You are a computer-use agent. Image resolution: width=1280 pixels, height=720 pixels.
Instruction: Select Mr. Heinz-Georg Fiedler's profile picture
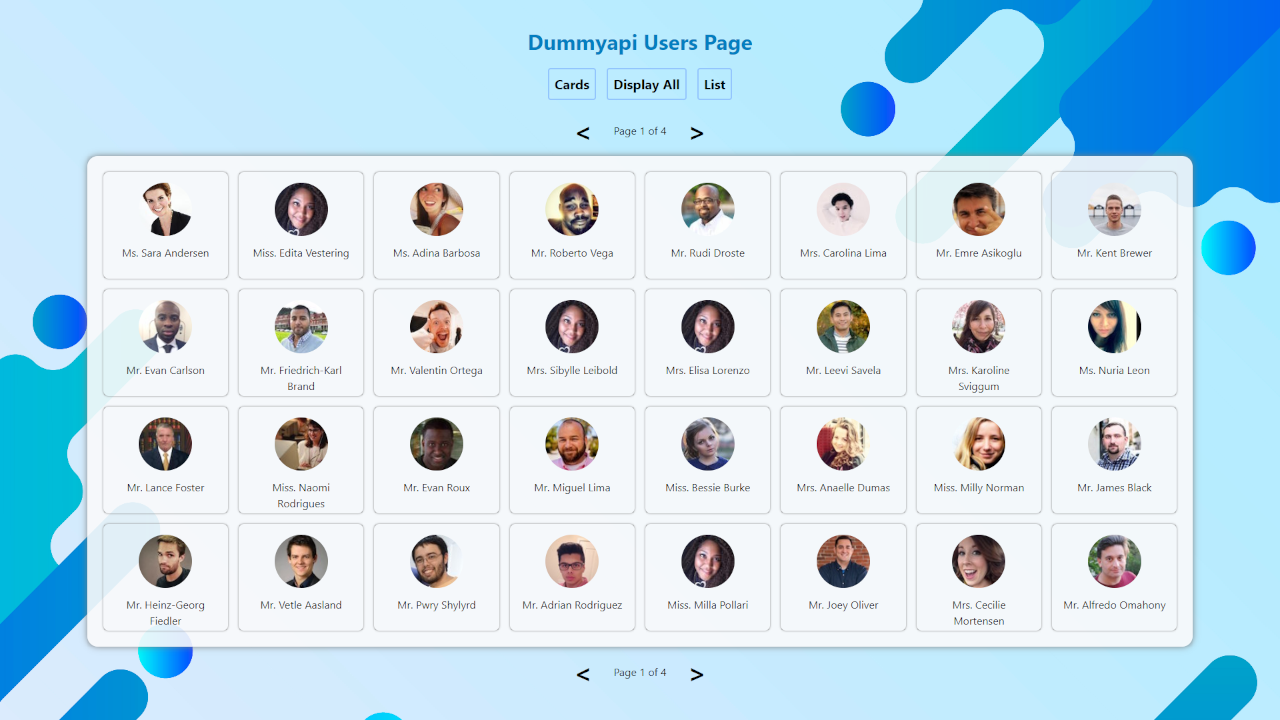click(x=166, y=561)
